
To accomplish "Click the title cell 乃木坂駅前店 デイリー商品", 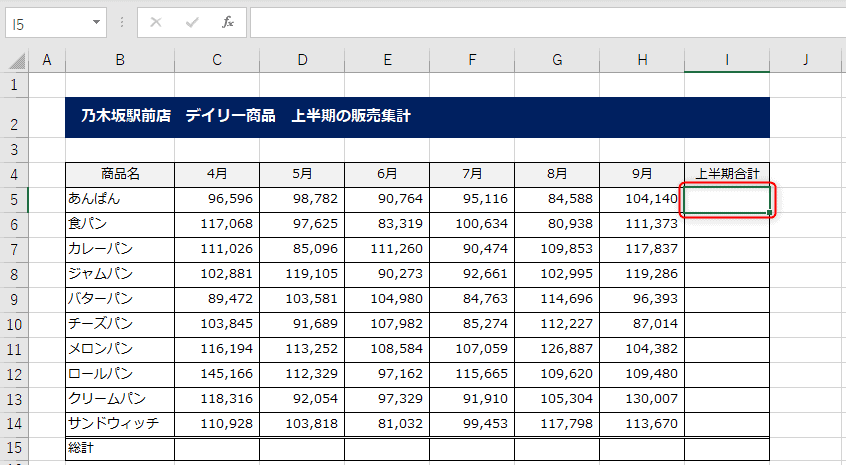I will pyautogui.click(x=417, y=117).
